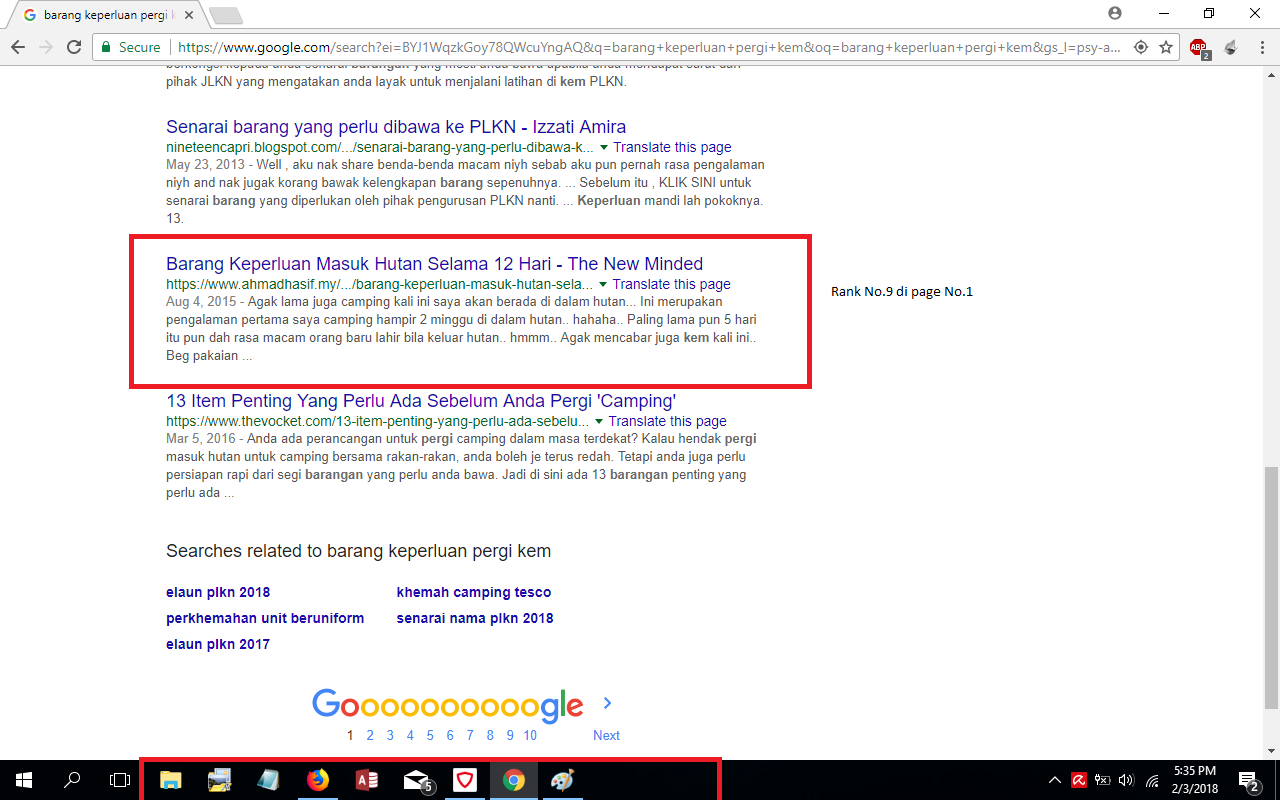Screen dimensions: 1280x800
Task: Click the blue next chevron after Google logo
Action: pos(607,703)
